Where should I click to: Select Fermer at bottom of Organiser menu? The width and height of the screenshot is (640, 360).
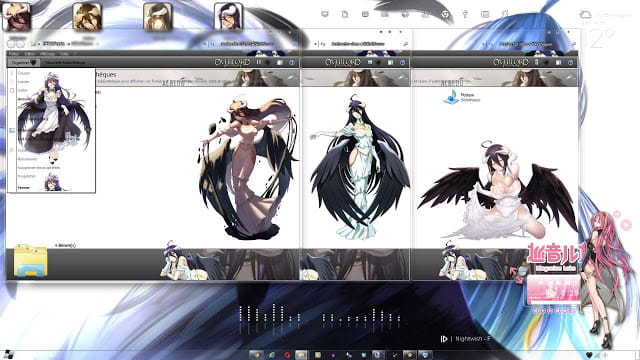(x=24, y=187)
